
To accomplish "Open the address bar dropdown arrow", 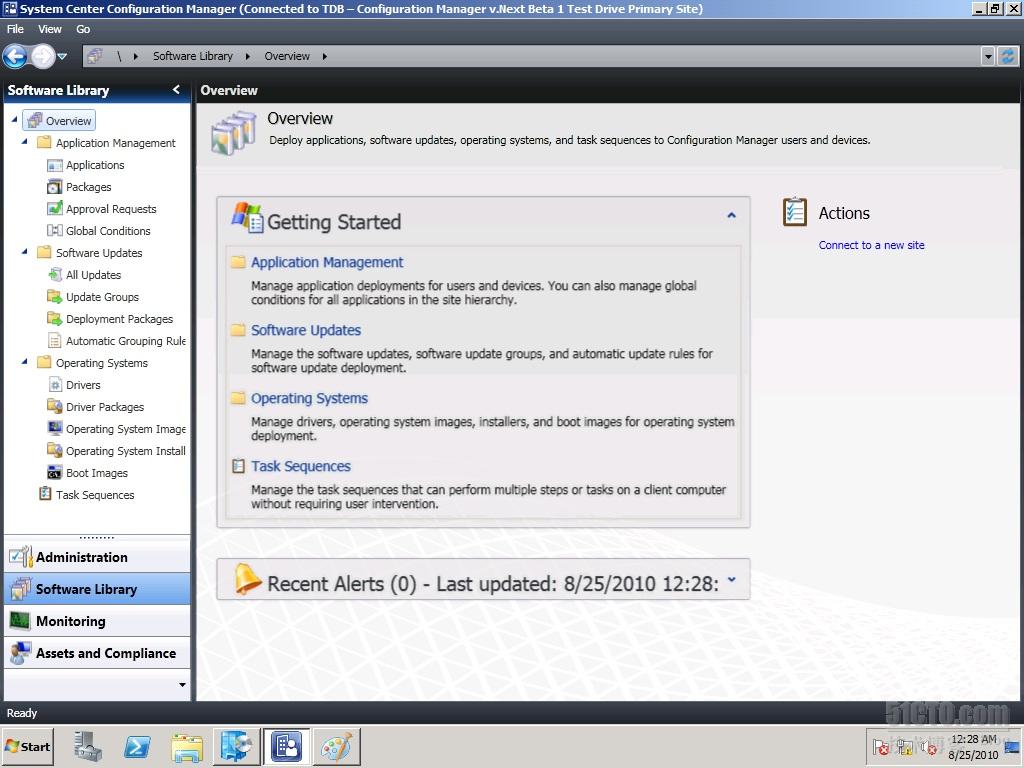I will coord(988,56).
